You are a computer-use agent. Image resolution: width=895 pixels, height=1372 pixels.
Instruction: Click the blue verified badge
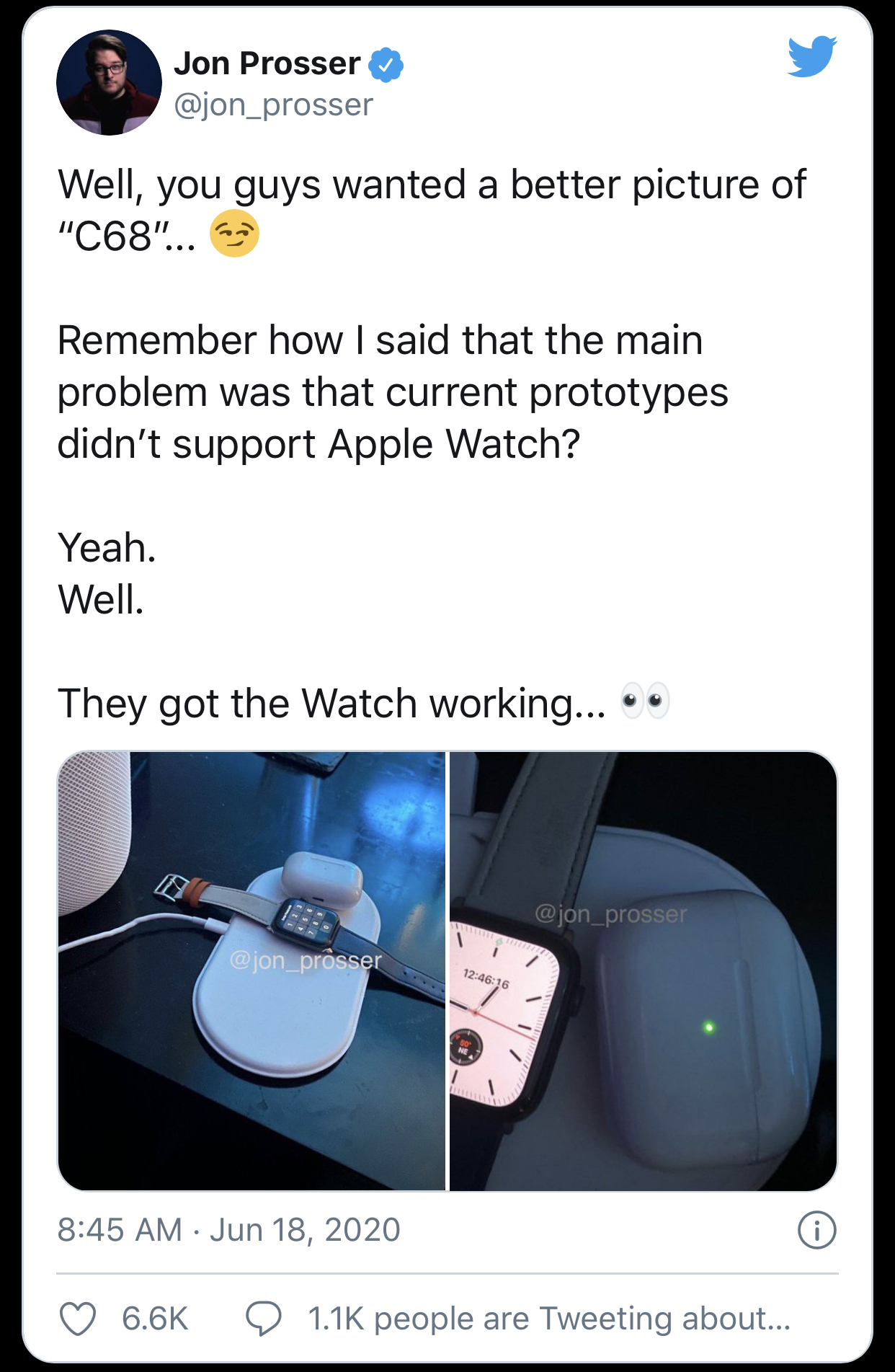(x=386, y=65)
